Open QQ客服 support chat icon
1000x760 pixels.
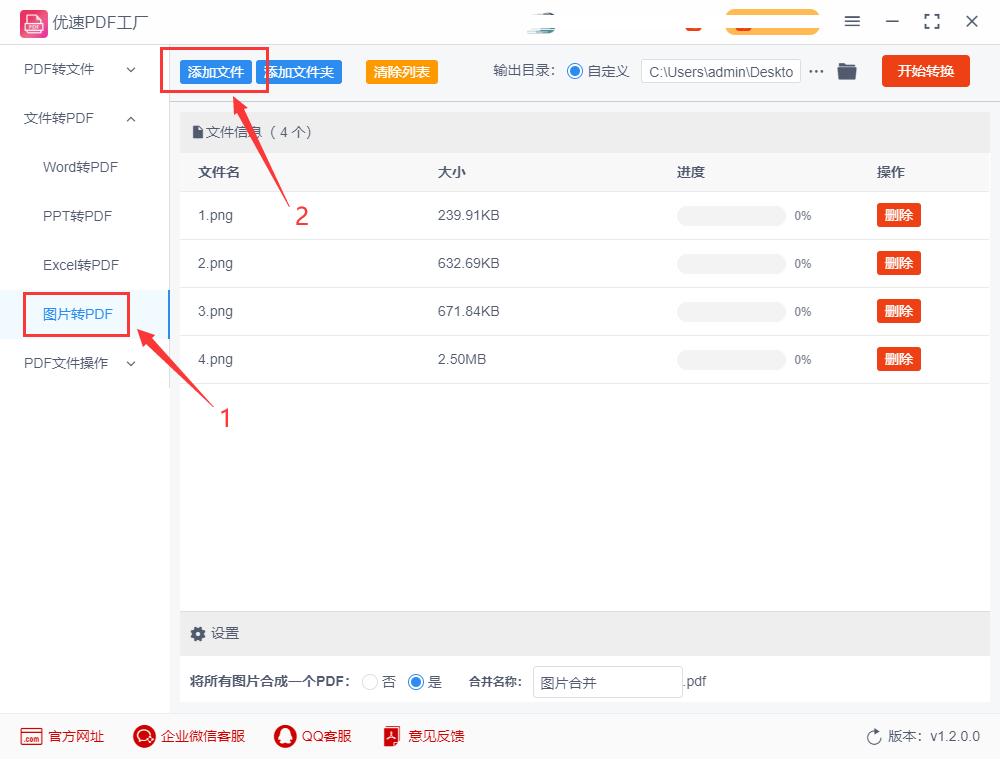click(x=283, y=736)
